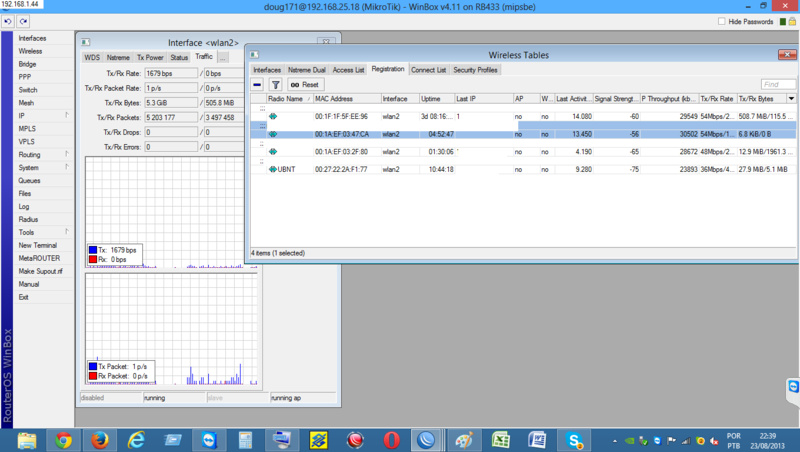Image resolution: width=800 pixels, height=452 pixels.
Task: Launch Skype from the taskbar
Action: point(574,439)
